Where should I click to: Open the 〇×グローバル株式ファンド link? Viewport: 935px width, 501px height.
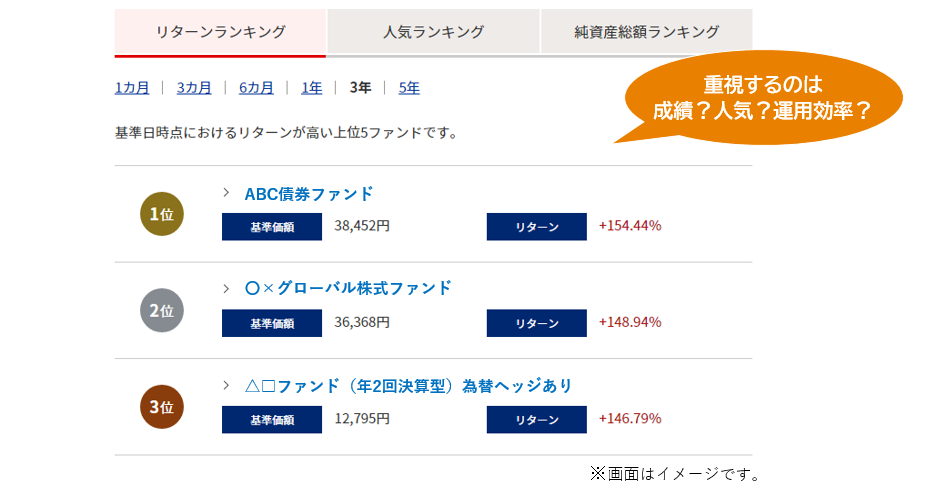click(348, 288)
